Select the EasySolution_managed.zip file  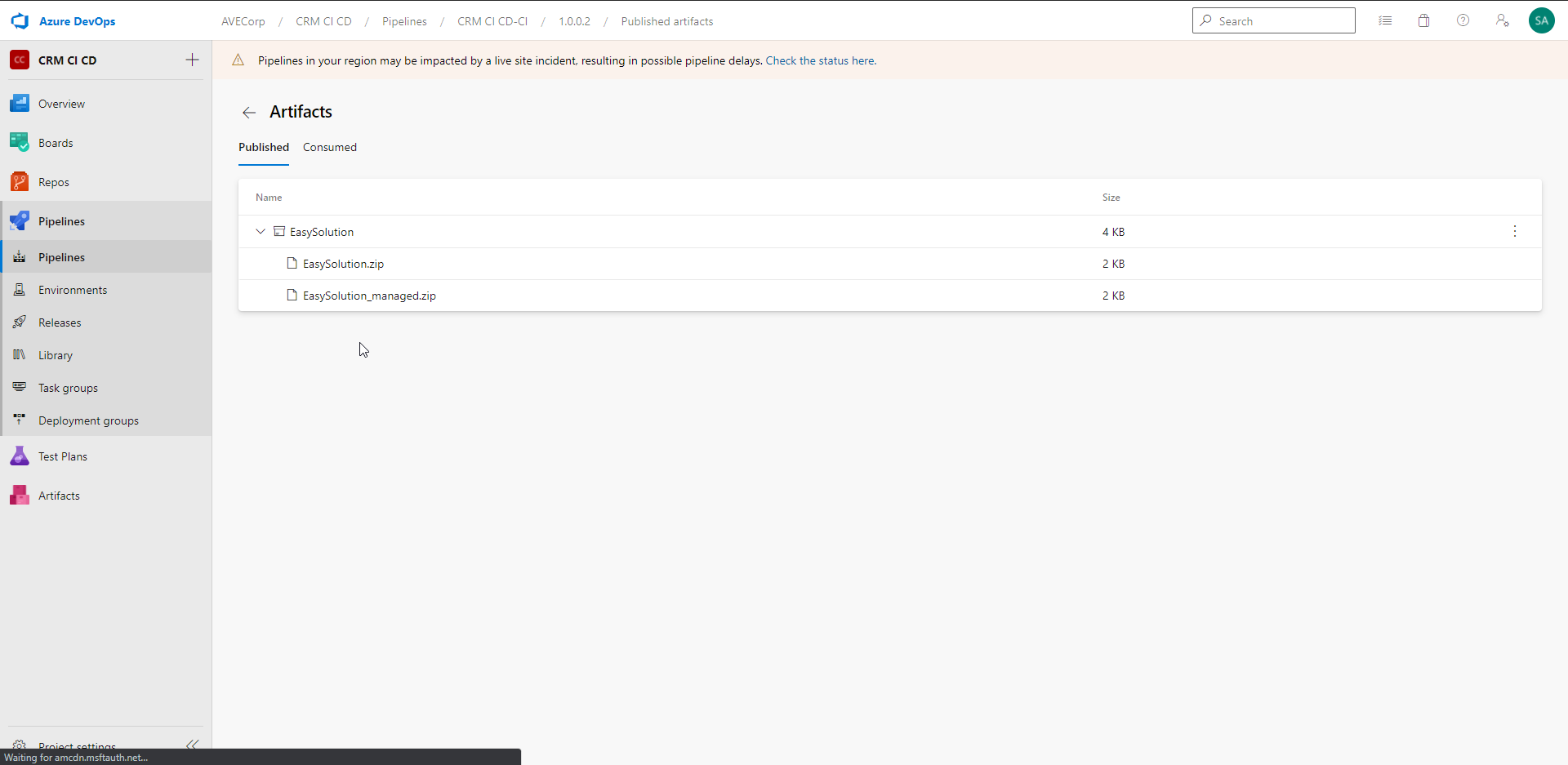coord(369,296)
